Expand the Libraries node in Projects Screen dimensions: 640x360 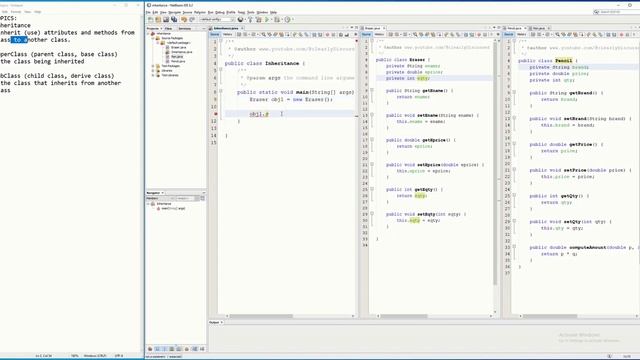(x=153, y=71)
